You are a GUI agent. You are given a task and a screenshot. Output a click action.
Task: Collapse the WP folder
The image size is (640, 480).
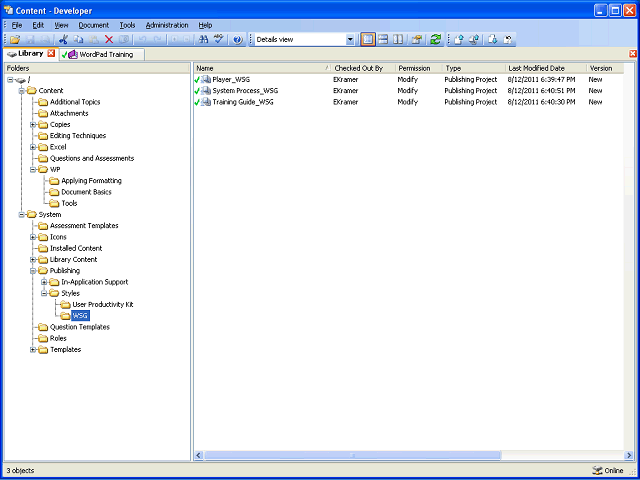pos(33,169)
